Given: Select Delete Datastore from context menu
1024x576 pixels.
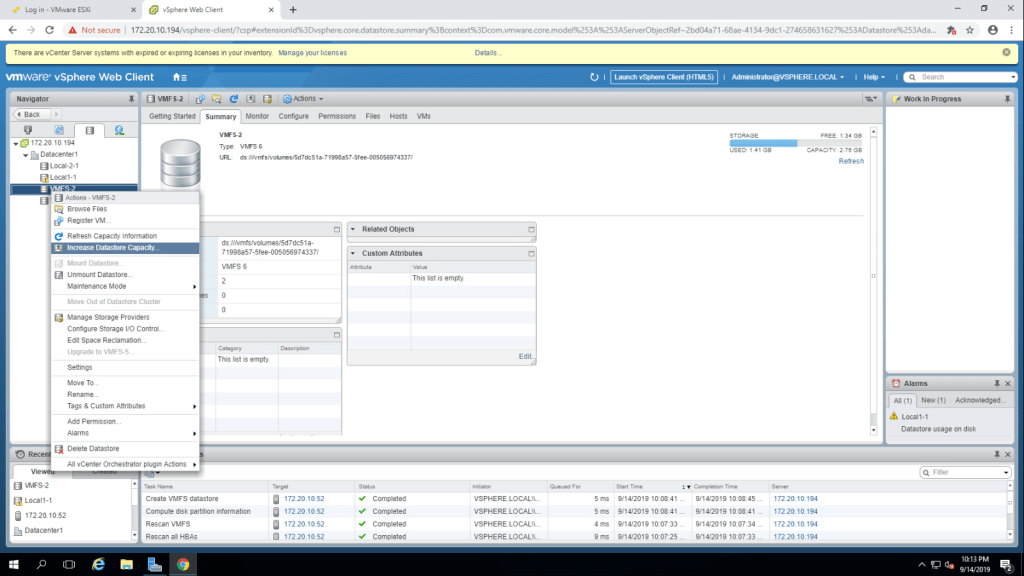Looking at the screenshot, I should 93,449.
